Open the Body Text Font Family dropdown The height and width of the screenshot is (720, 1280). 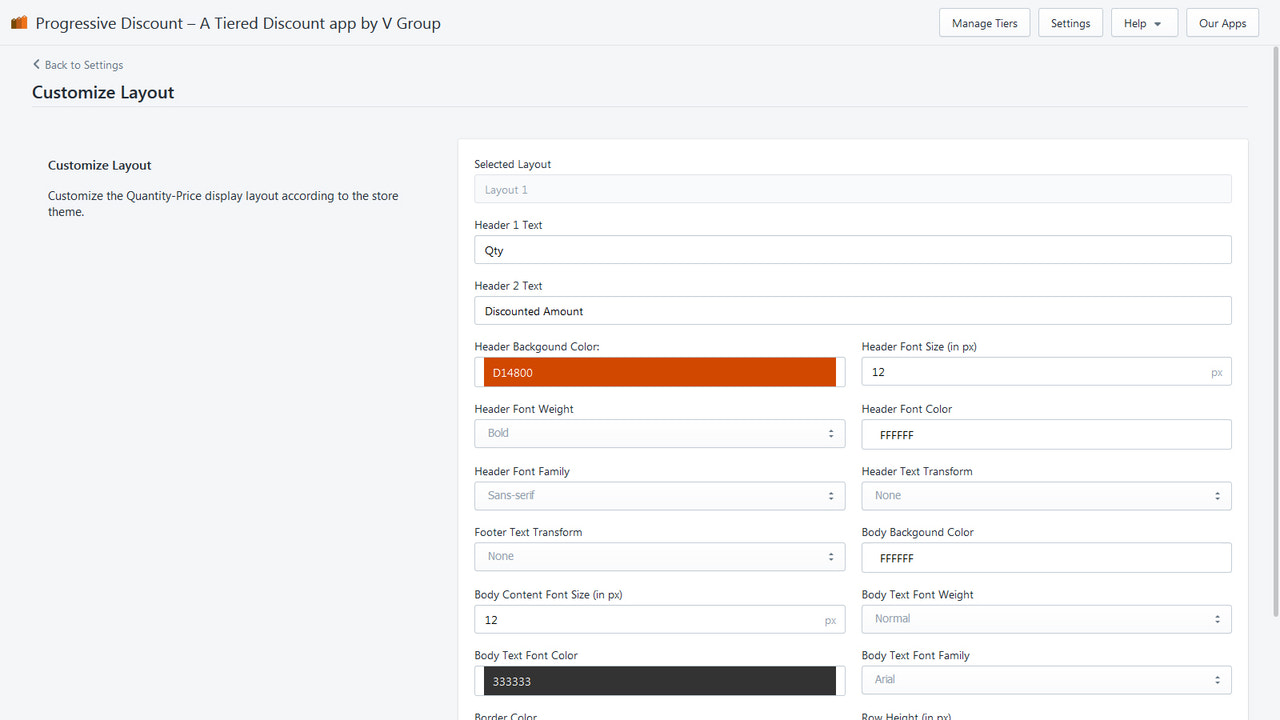point(1046,679)
